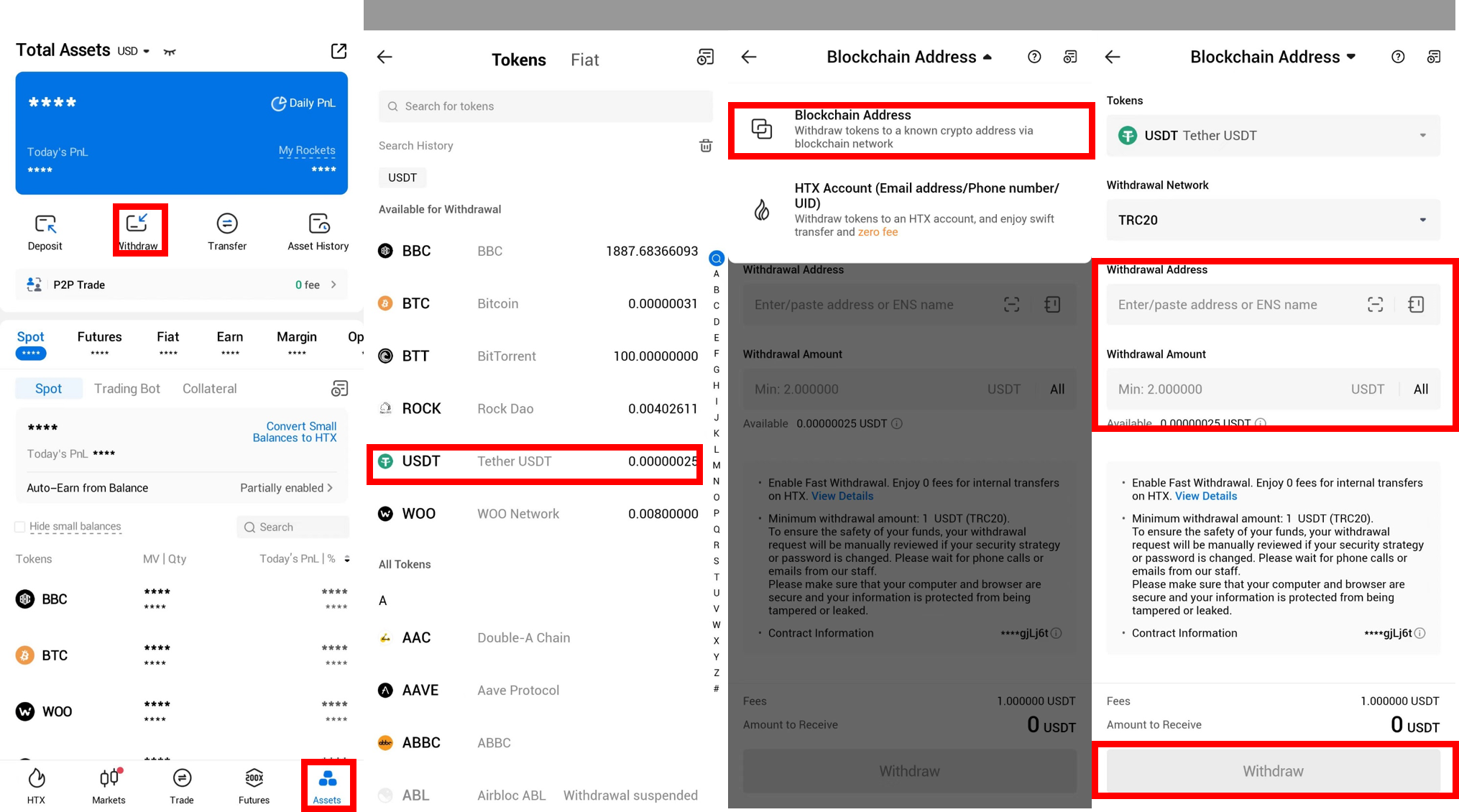Open Futures in bottom navigation bar
The width and height of the screenshot is (1459, 812).
tap(254, 778)
